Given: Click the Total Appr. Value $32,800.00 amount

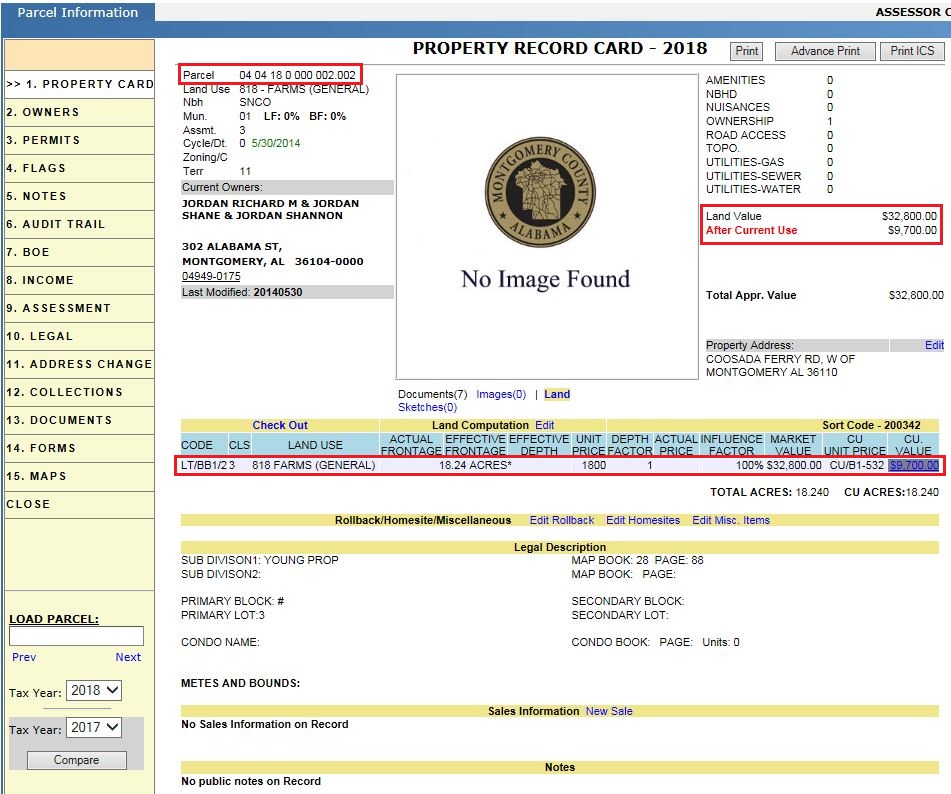Looking at the screenshot, I should pos(916,295).
